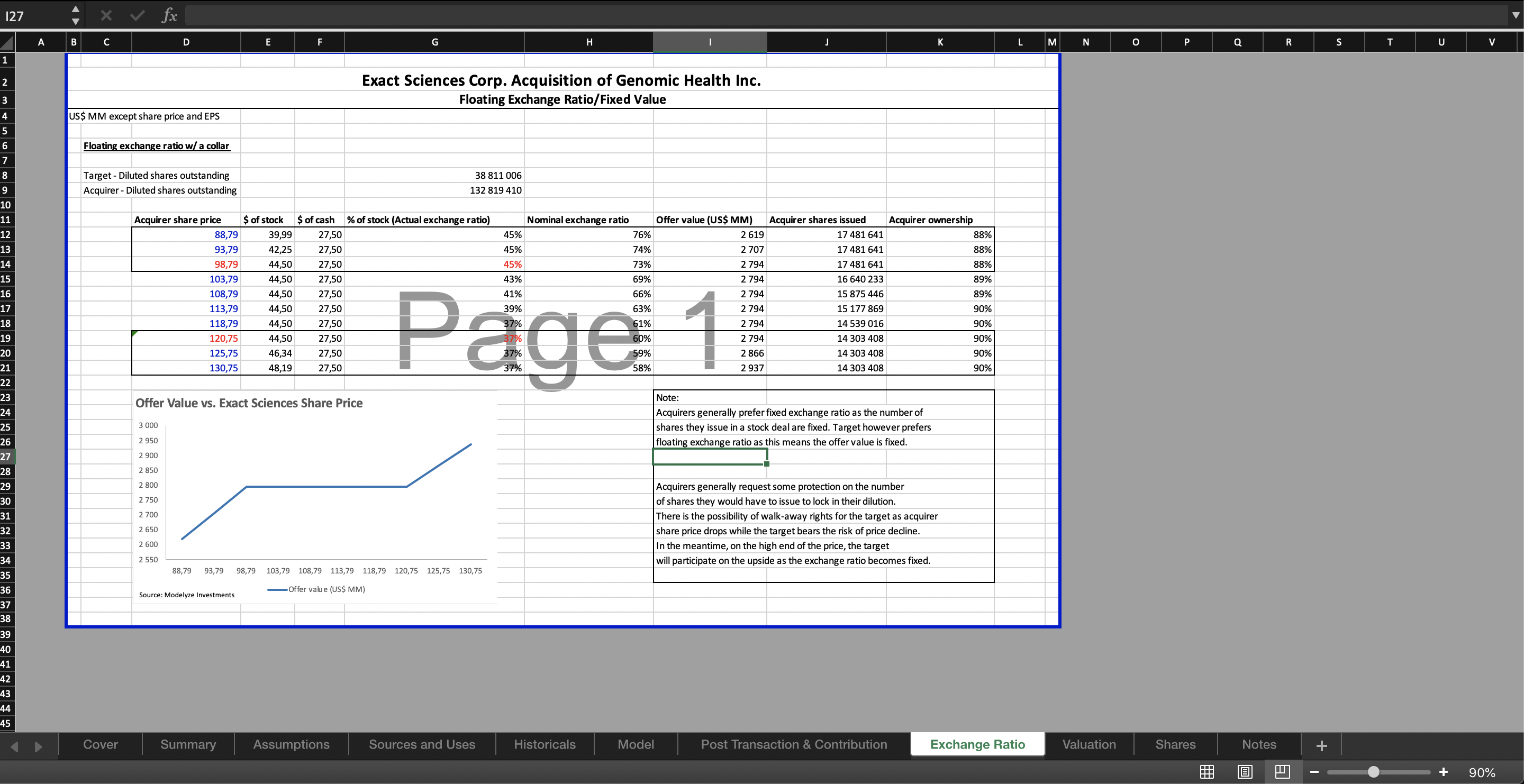1524x784 pixels.
Task: Click the 2 937 offer value cell
Action: pos(710,368)
